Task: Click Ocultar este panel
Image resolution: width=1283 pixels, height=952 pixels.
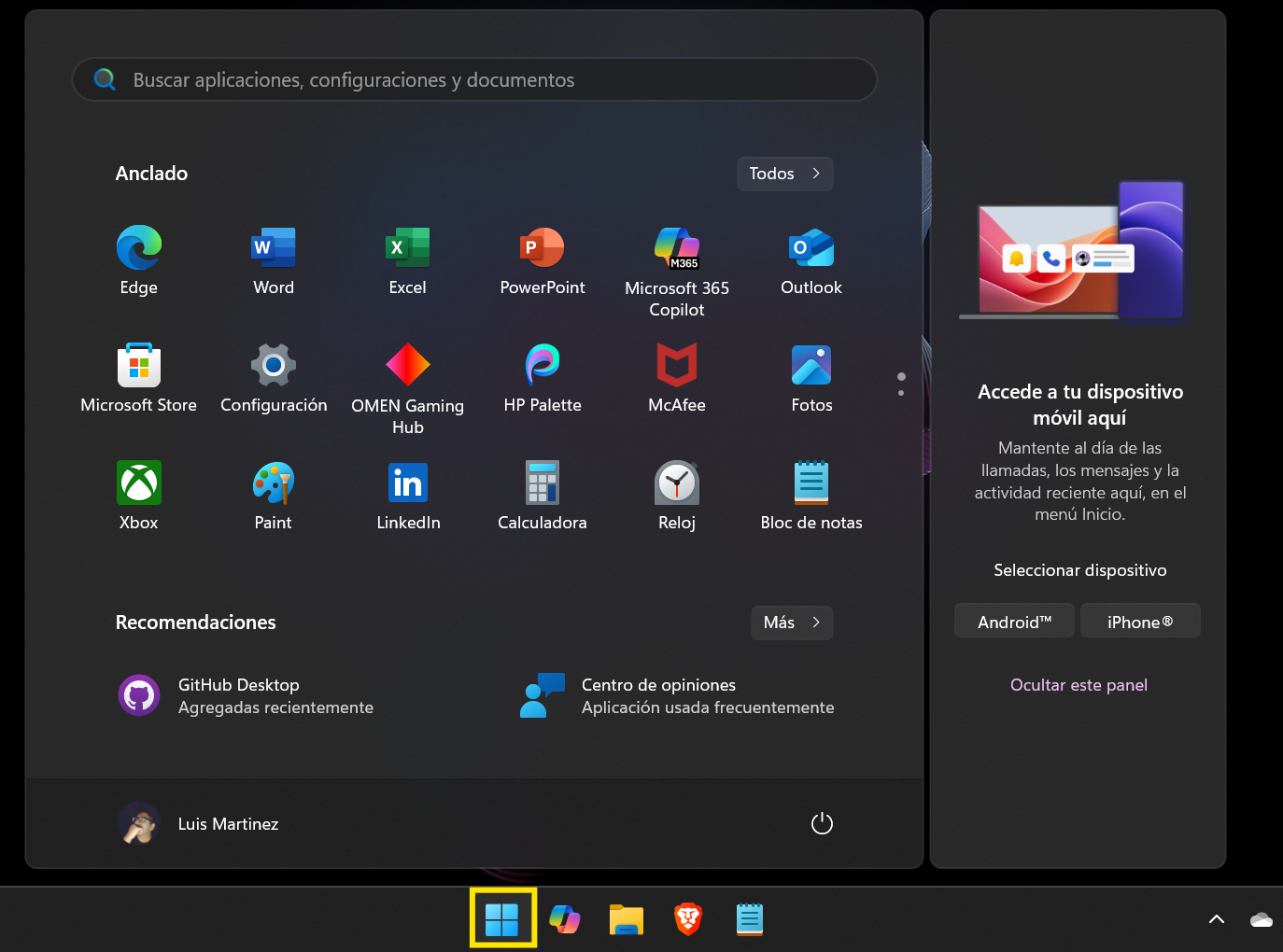Action: point(1079,684)
